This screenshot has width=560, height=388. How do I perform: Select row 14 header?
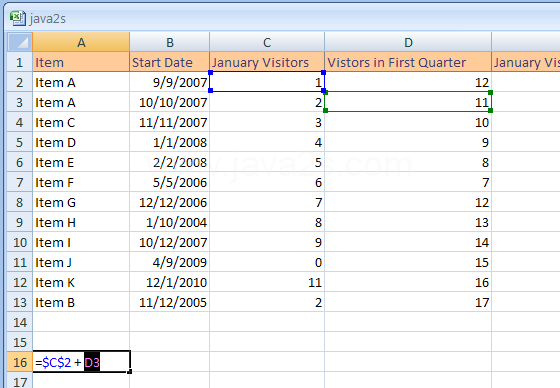(x=20, y=322)
